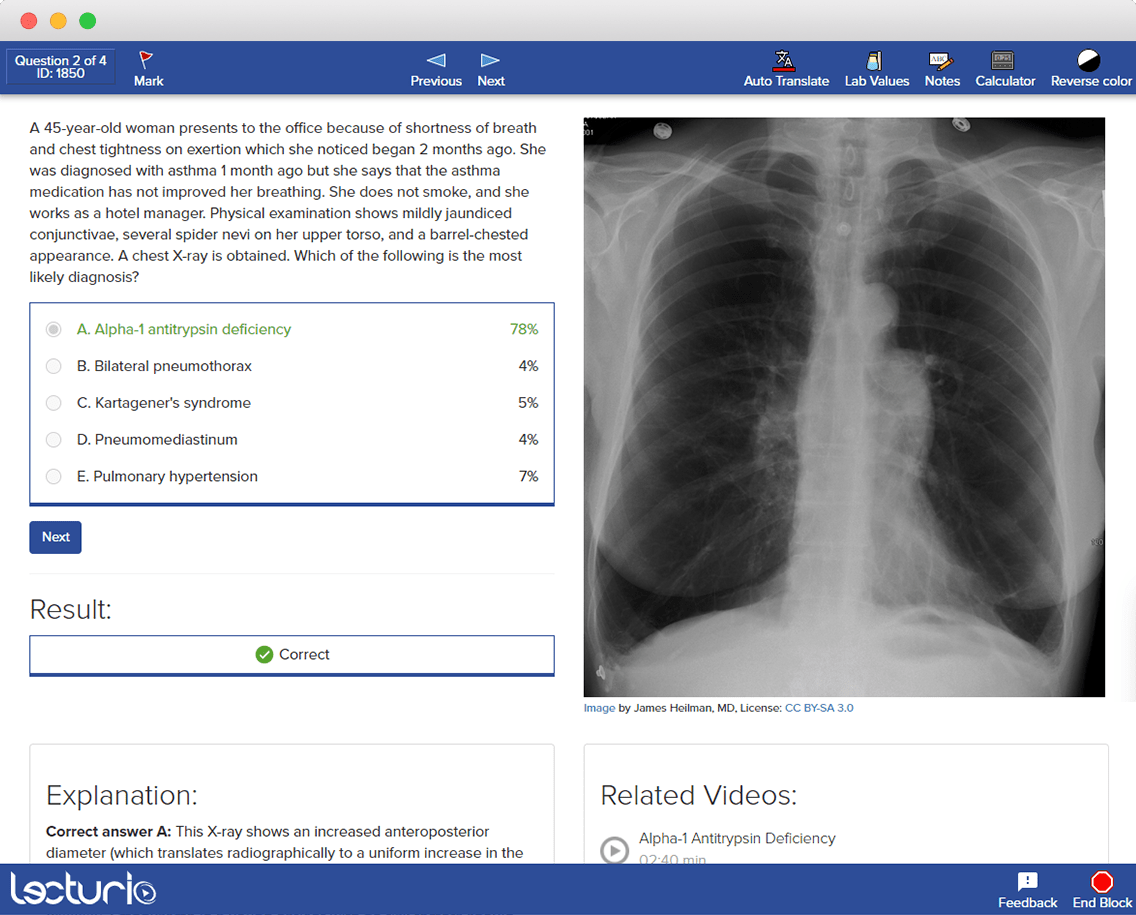Open the Lab Values reference
This screenshot has height=915, width=1136.
coord(876,68)
